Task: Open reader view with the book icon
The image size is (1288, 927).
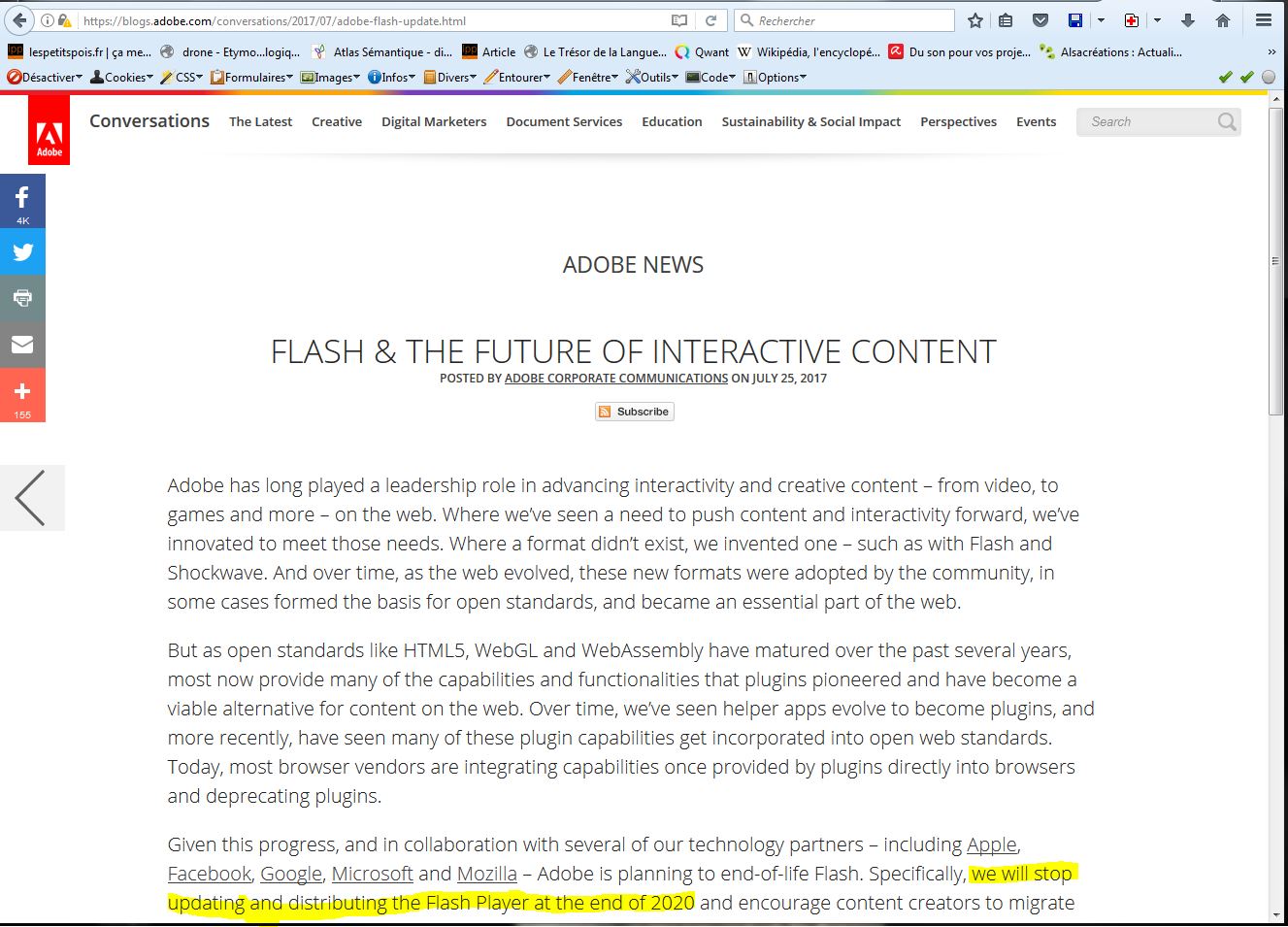Action: pyautogui.click(x=679, y=20)
